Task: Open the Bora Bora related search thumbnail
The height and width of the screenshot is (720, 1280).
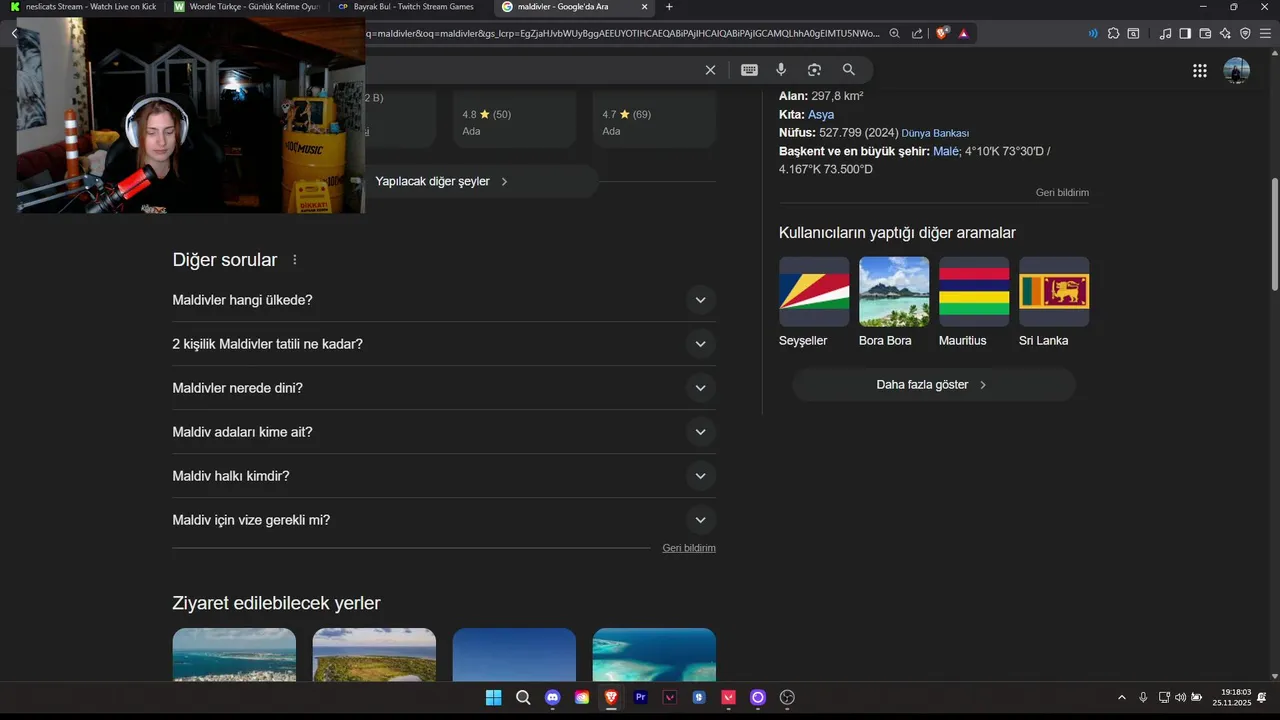Action: (x=894, y=292)
